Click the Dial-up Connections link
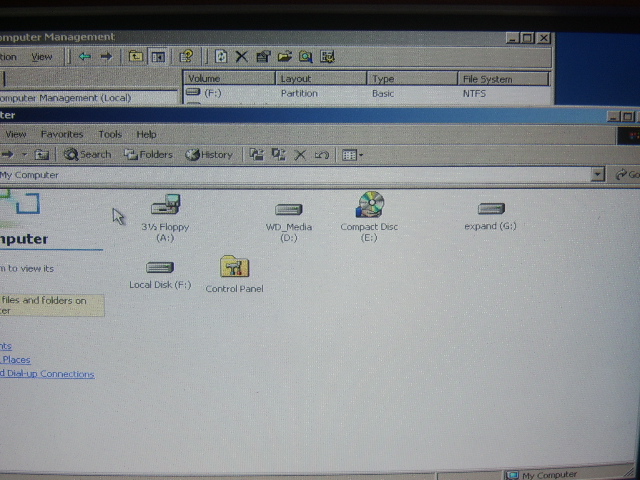 pyautogui.click(x=48, y=374)
